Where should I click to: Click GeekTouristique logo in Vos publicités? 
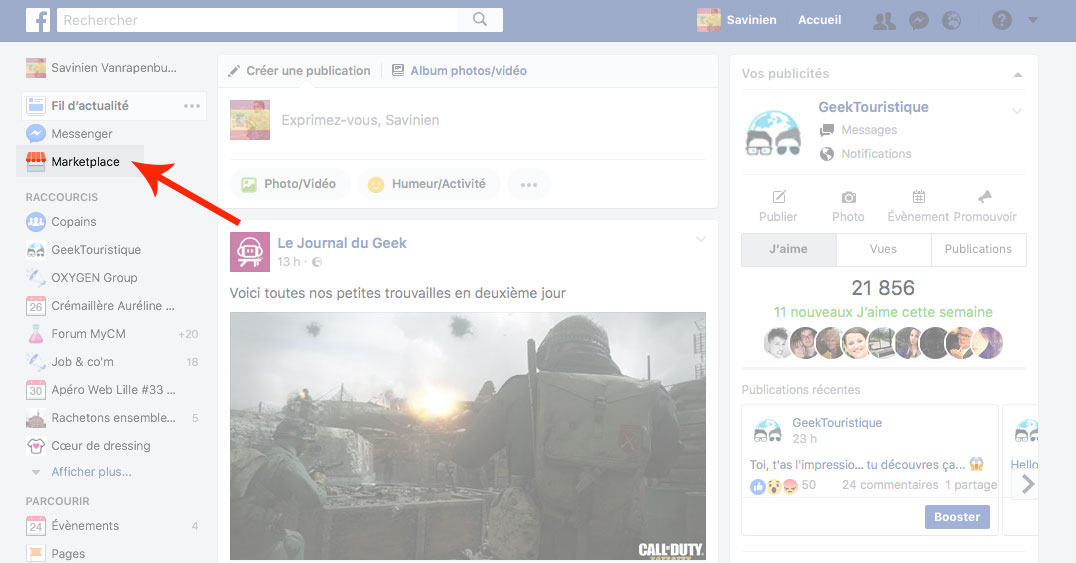773,133
